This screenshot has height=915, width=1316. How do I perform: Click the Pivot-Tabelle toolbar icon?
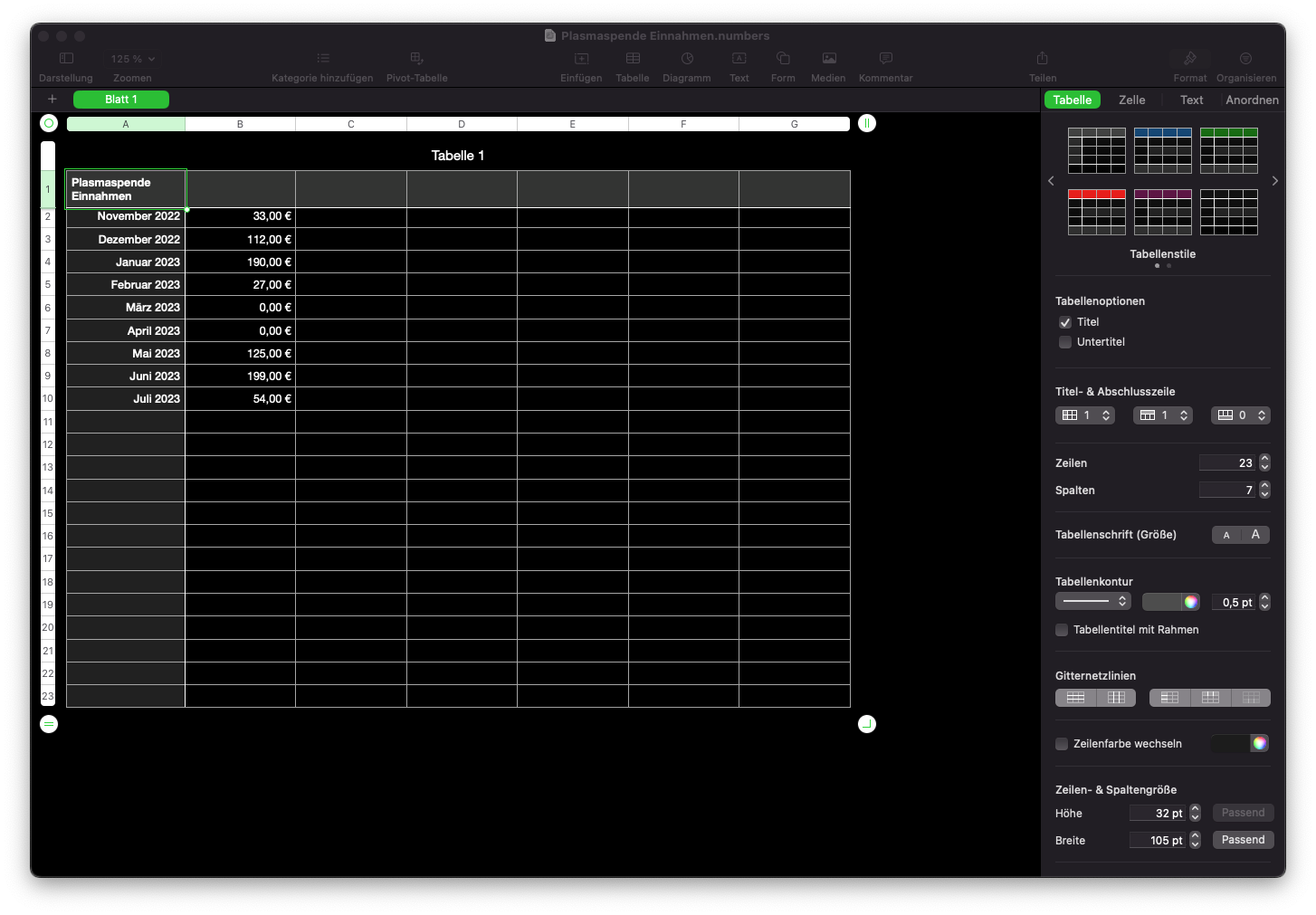click(416, 59)
